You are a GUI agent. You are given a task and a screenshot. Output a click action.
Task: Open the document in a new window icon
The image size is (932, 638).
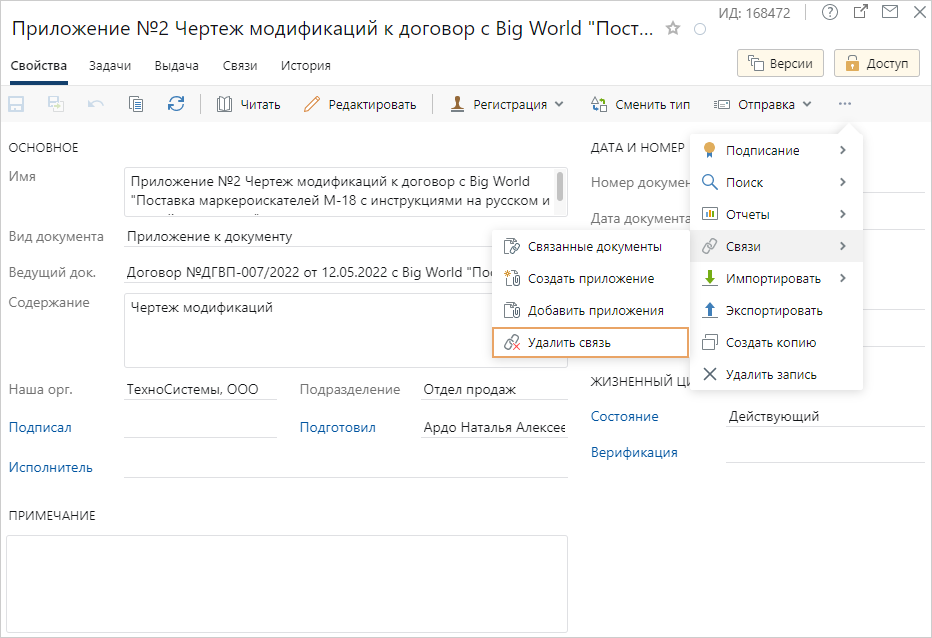point(860,13)
